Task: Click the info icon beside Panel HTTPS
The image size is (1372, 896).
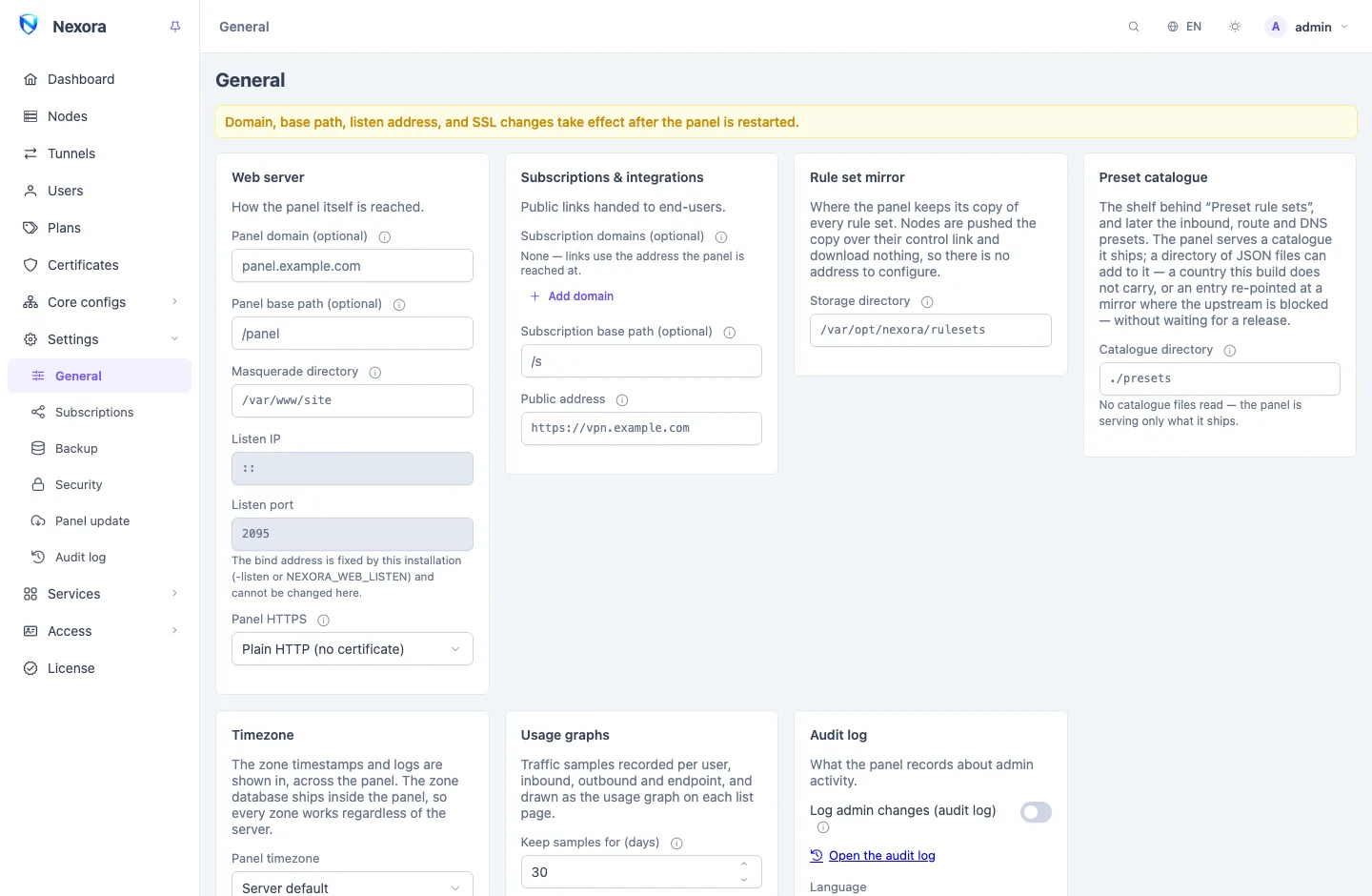Action: (x=324, y=621)
